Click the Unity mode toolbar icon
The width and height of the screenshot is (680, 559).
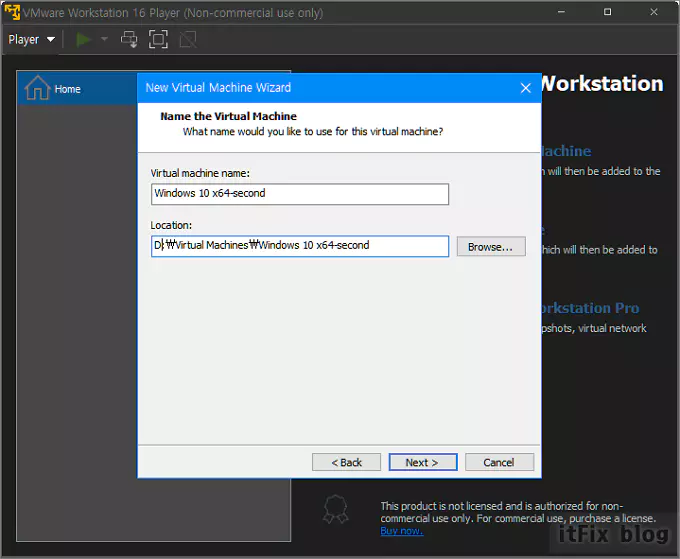click(188, 39)
